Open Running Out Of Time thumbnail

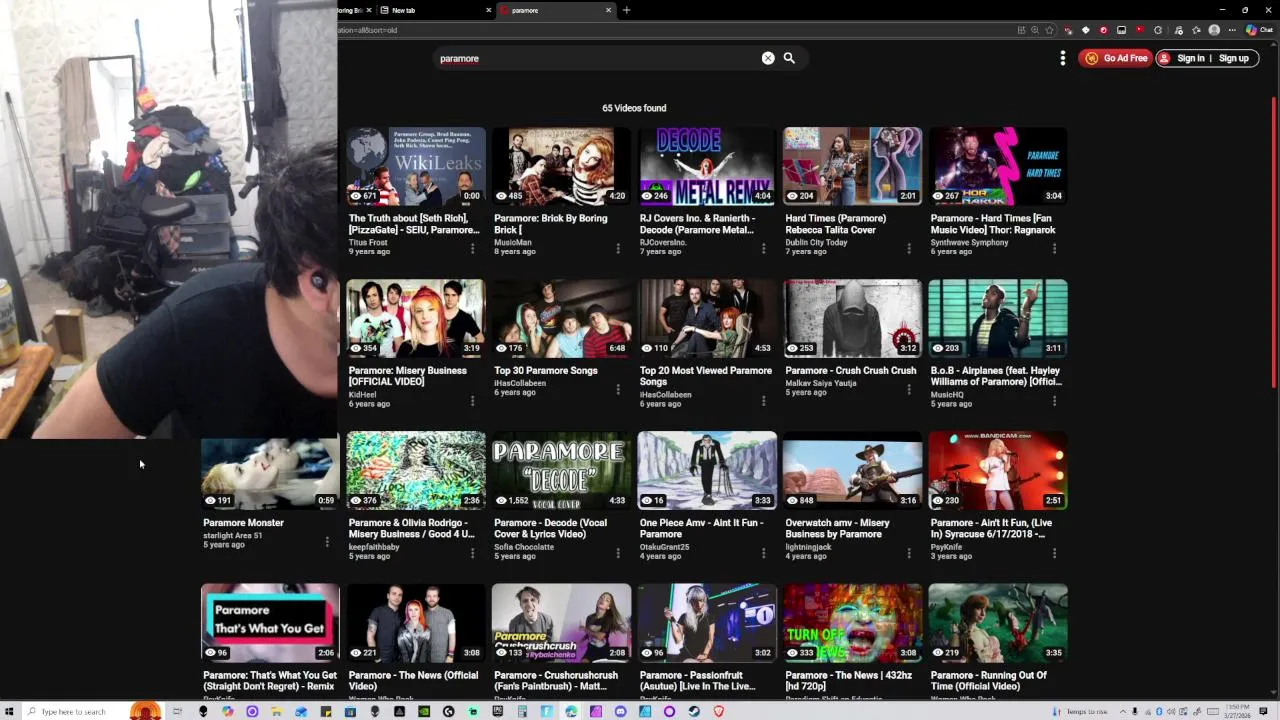(x=998, y=623)
